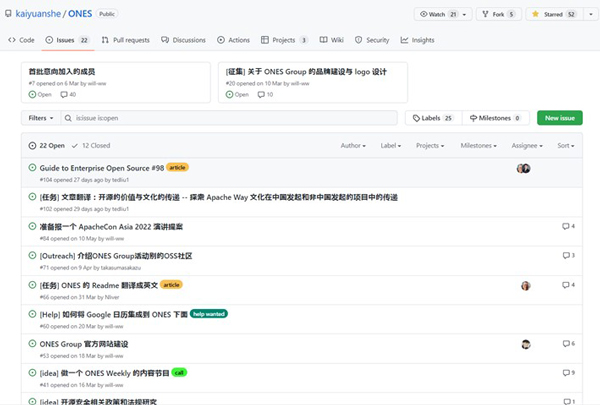Click the 6 comments icon on website issue
Viewport: 600px width, 405px height.
click(569, 343)
